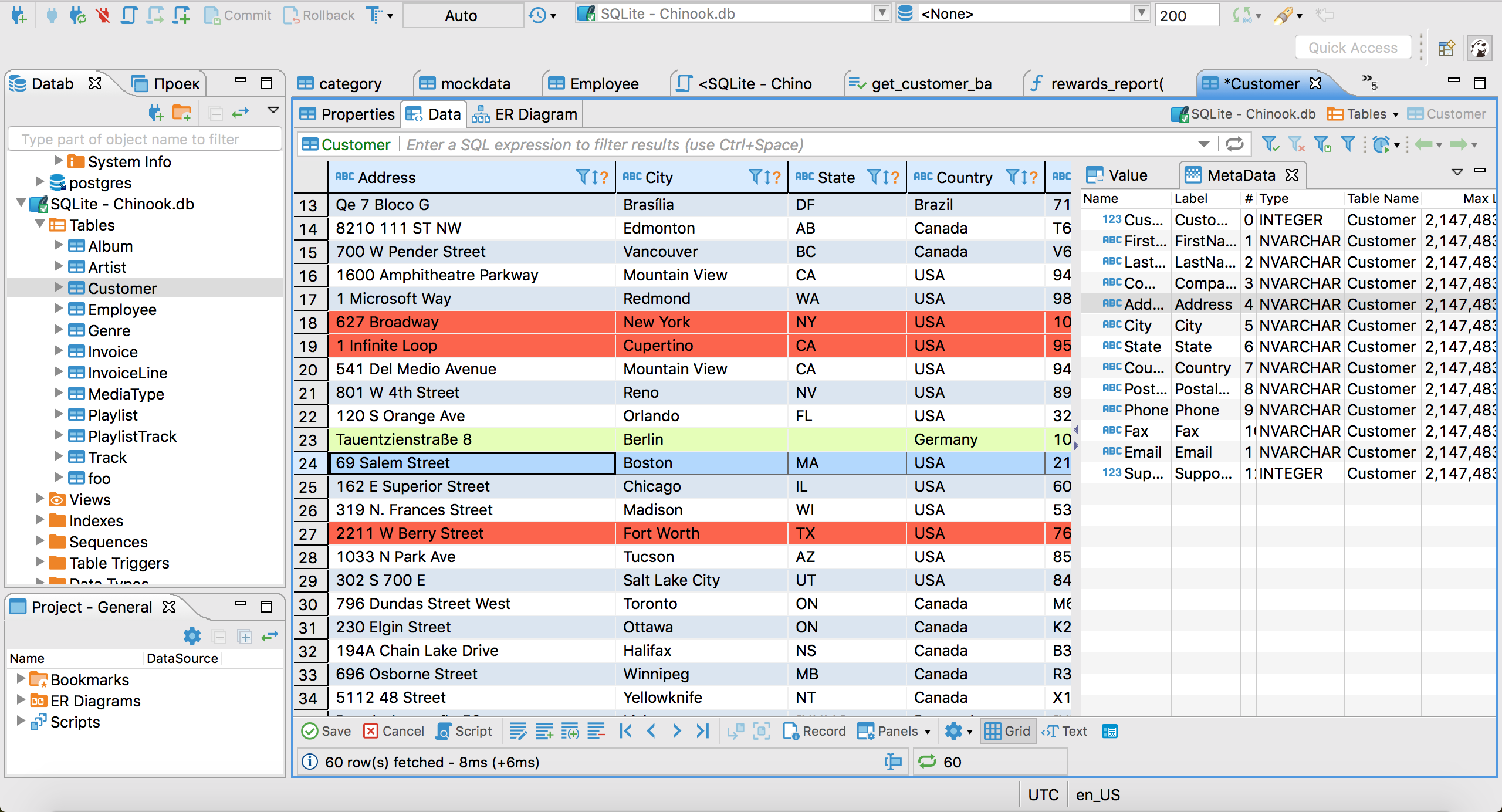Click the Script button in bottom toolbar
The height and width of the screenshot is (812, 1502).
coord(465,732)
